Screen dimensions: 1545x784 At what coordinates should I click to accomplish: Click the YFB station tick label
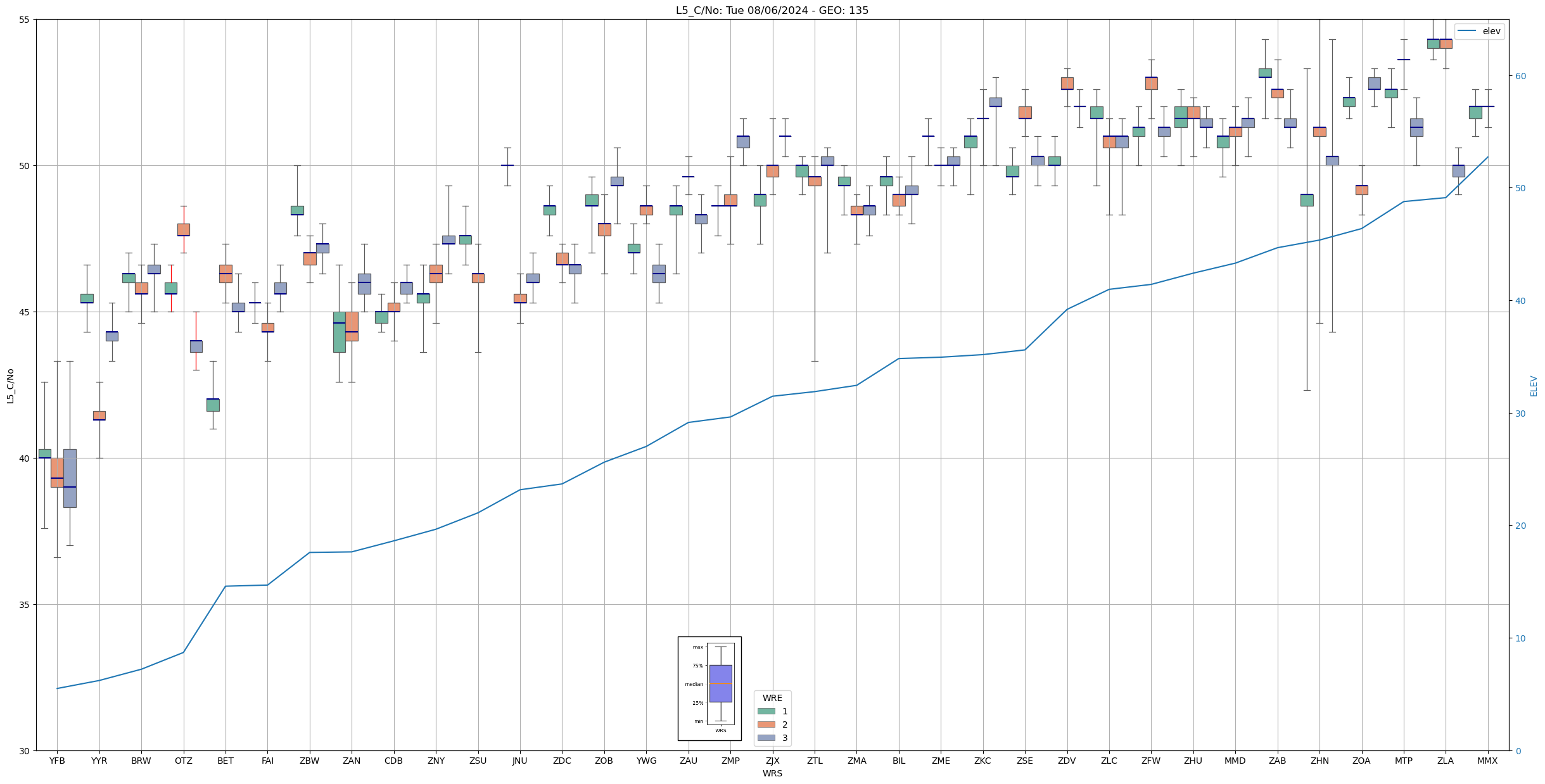click(57, 761)
